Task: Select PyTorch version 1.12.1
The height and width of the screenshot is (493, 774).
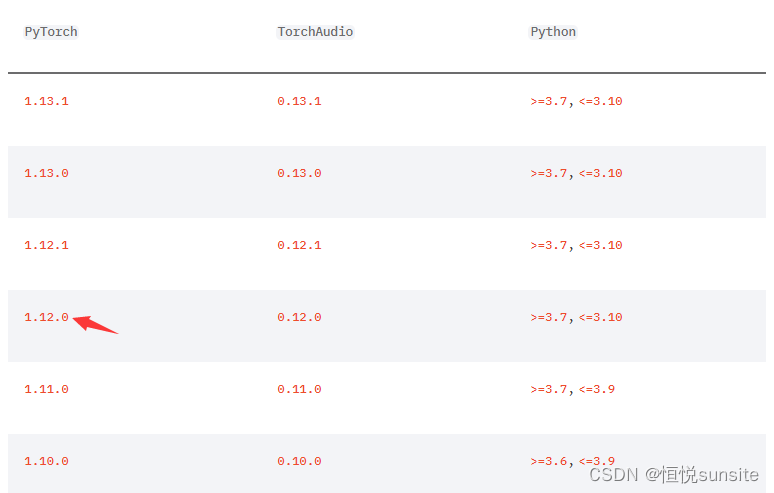Action: [46, 245]
